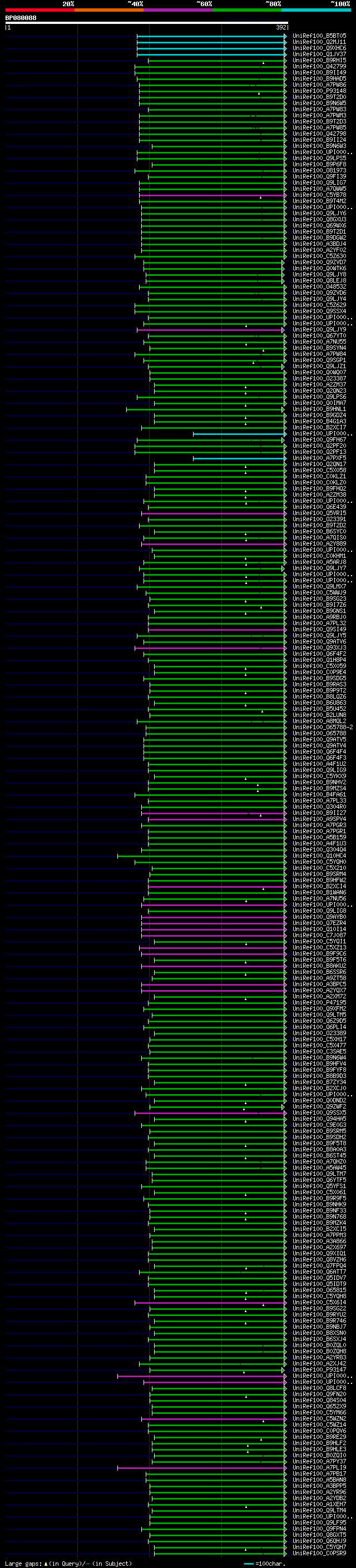This screenshot has height=1568, width=356.
Task: Open hit UniRef100_Q2MJ11
Action: click(319, 42)
